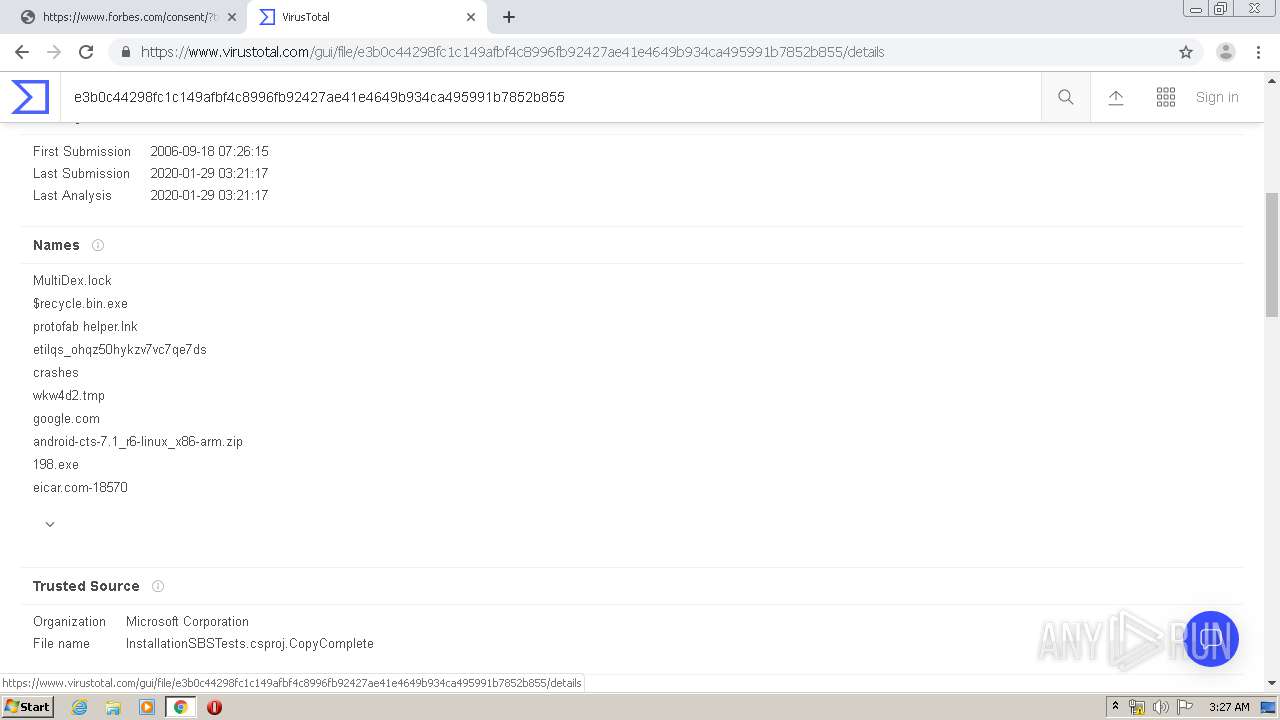Screen dimensions: 1280x720
Task: Click the VirusTotal sigma logo
Action: point(30,97)
